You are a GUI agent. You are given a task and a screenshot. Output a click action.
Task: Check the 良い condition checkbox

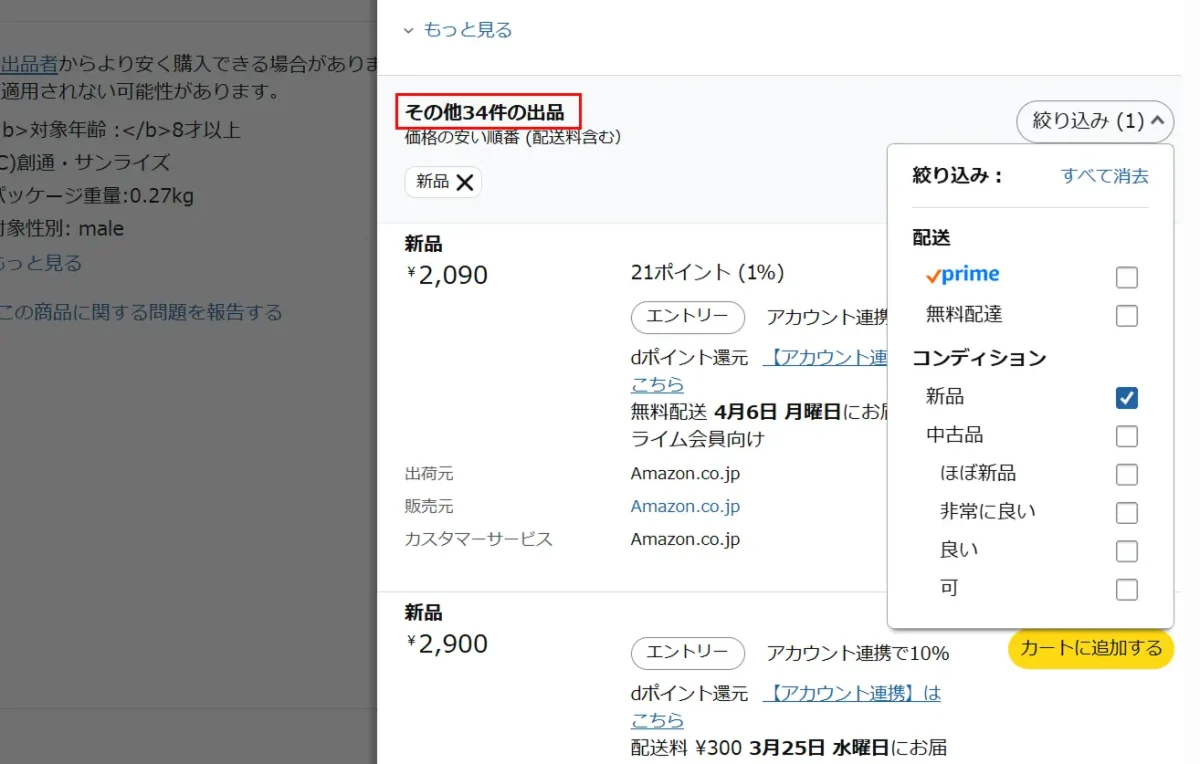1127,551
